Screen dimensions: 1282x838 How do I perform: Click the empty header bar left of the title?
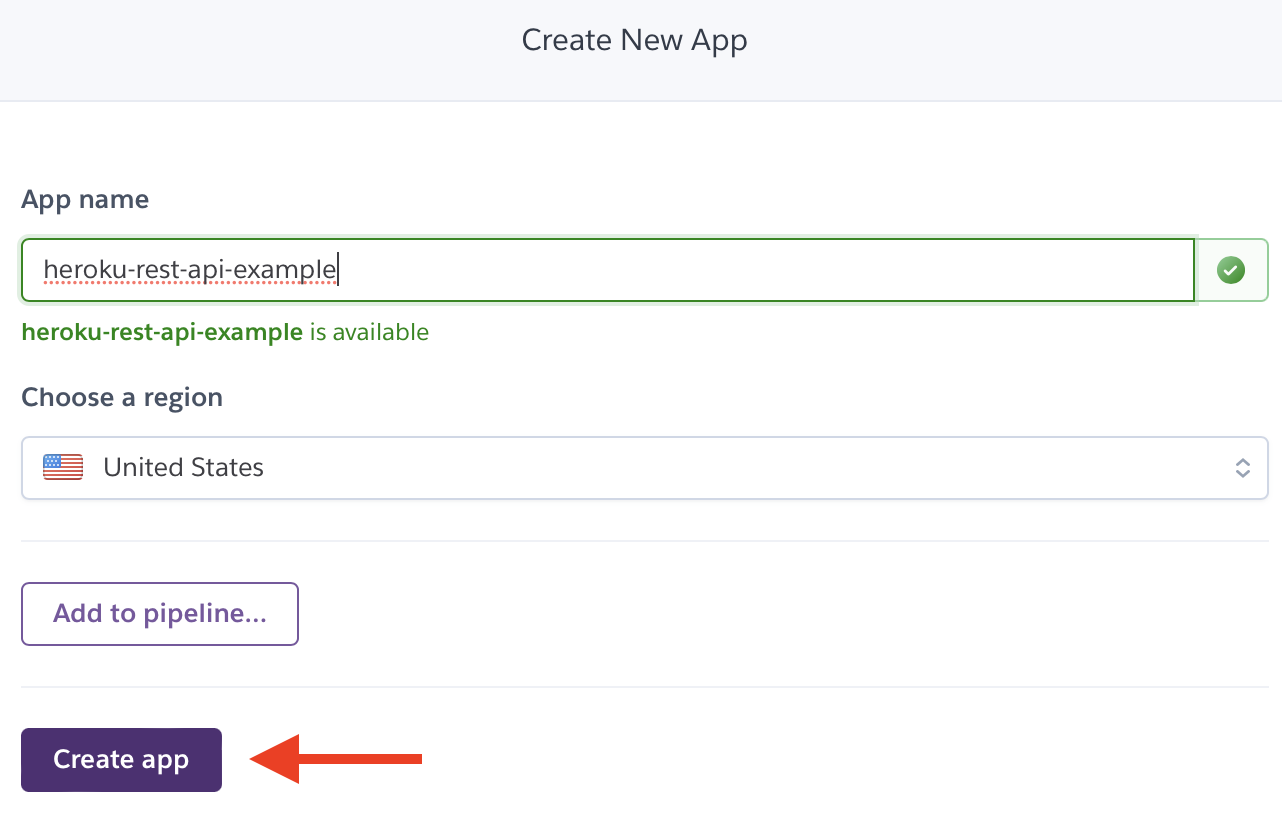pos(250,40)
